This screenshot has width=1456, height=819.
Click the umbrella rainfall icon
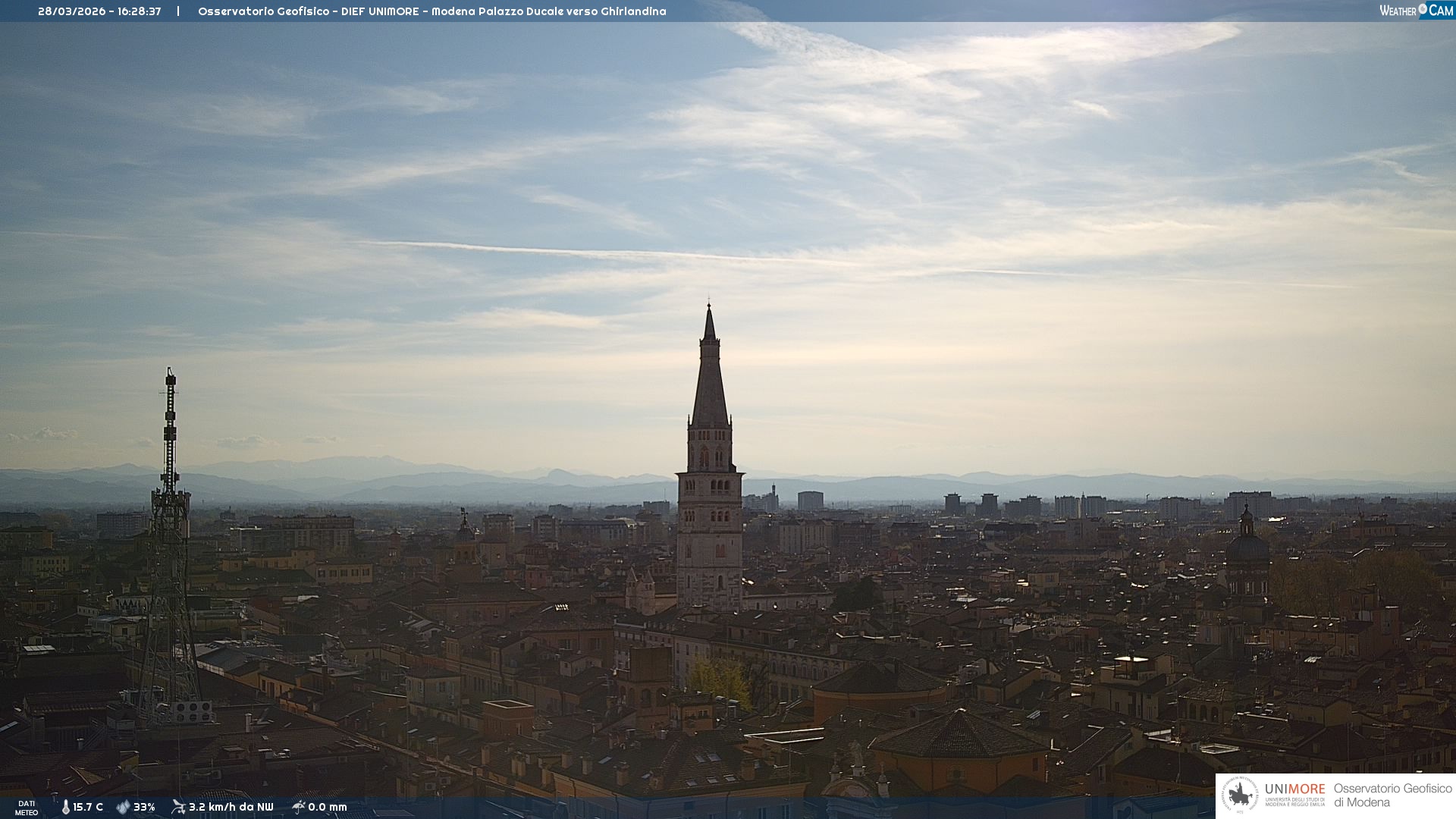point(298,807)
